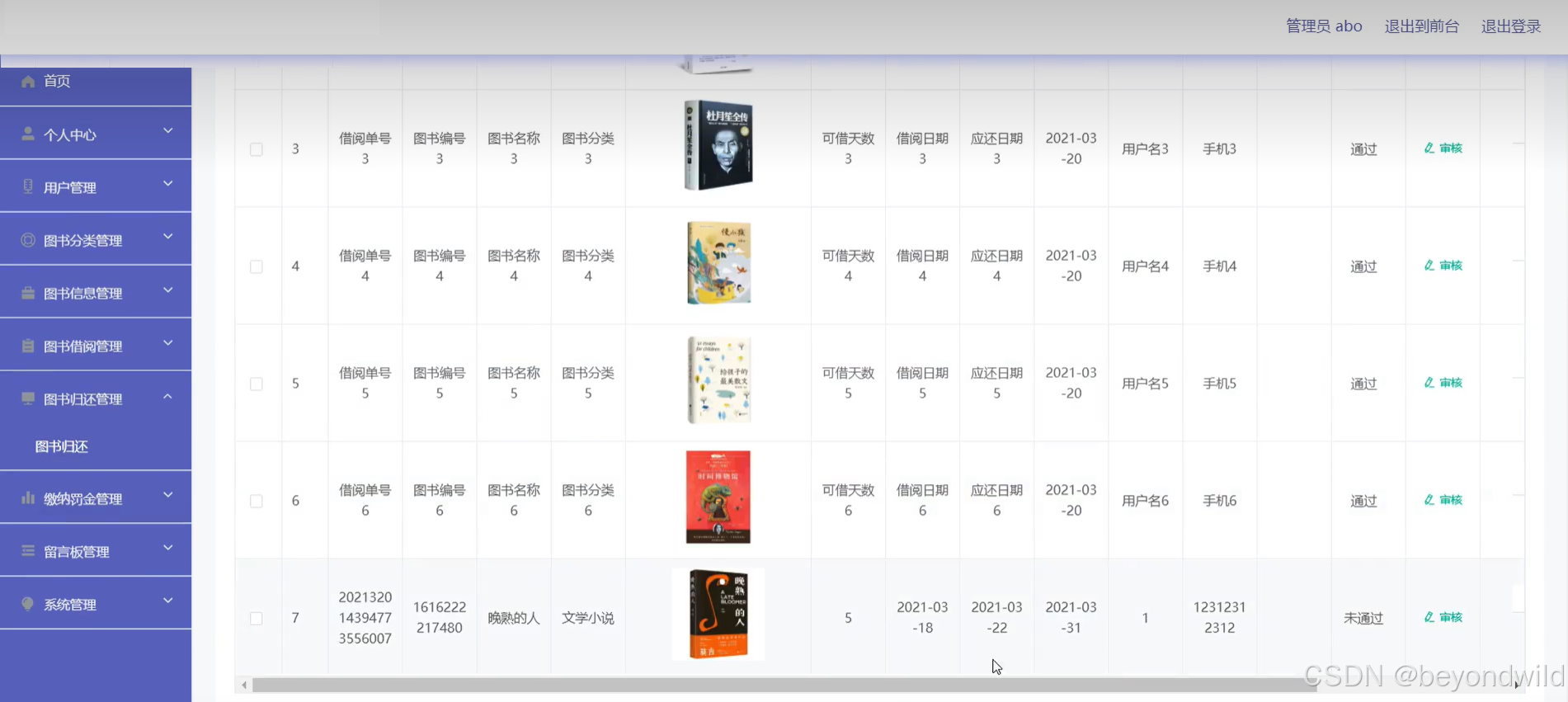Select the 图书借阅管理 menu label
1568x702 pixels.
(82, 346)
